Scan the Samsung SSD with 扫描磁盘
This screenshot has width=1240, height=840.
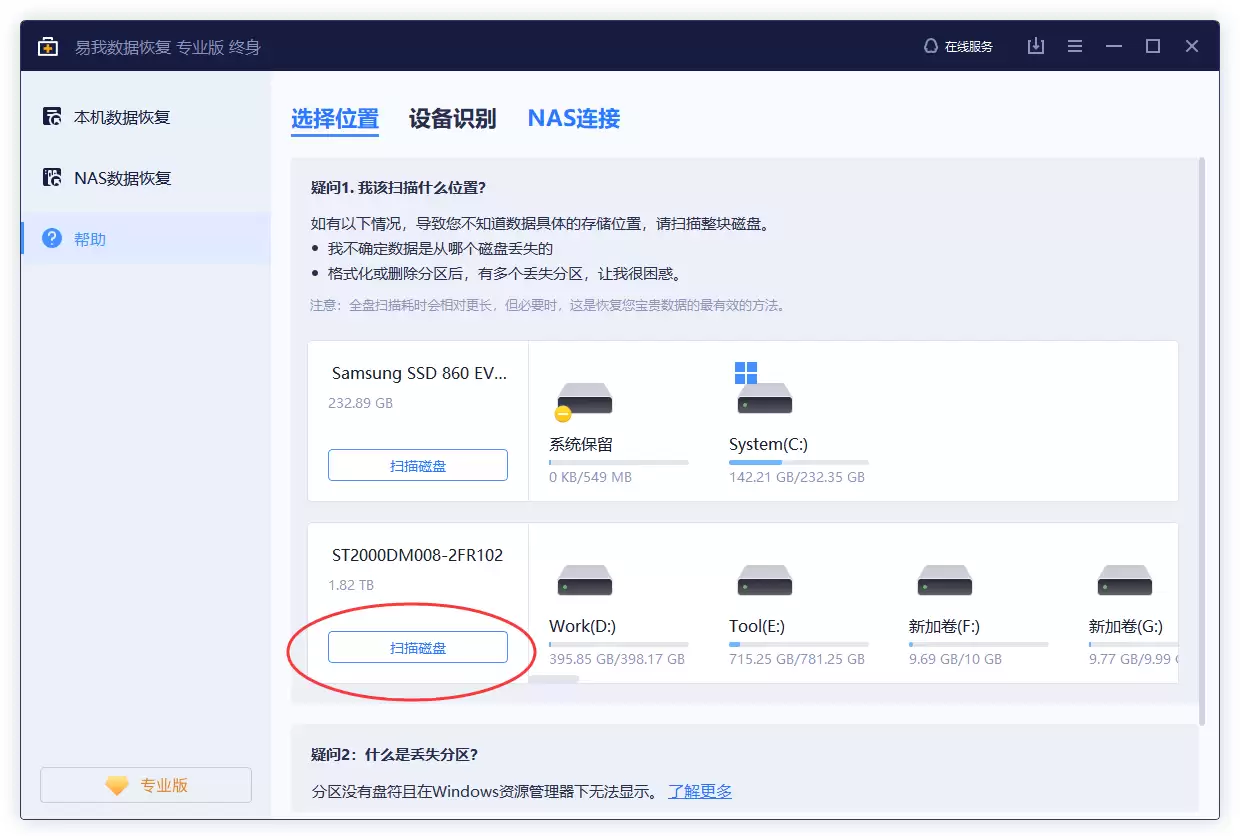(x=417, y=465)
